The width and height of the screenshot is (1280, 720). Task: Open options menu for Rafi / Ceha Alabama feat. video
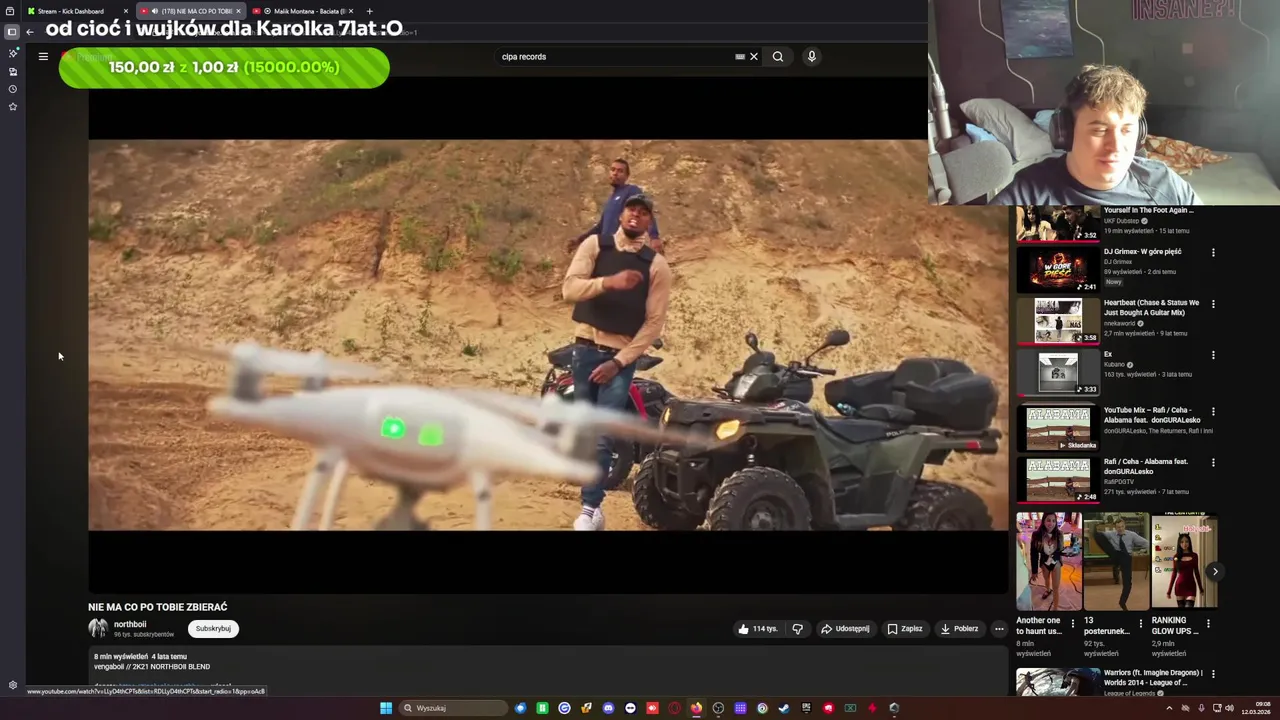tap(1213, 462)
